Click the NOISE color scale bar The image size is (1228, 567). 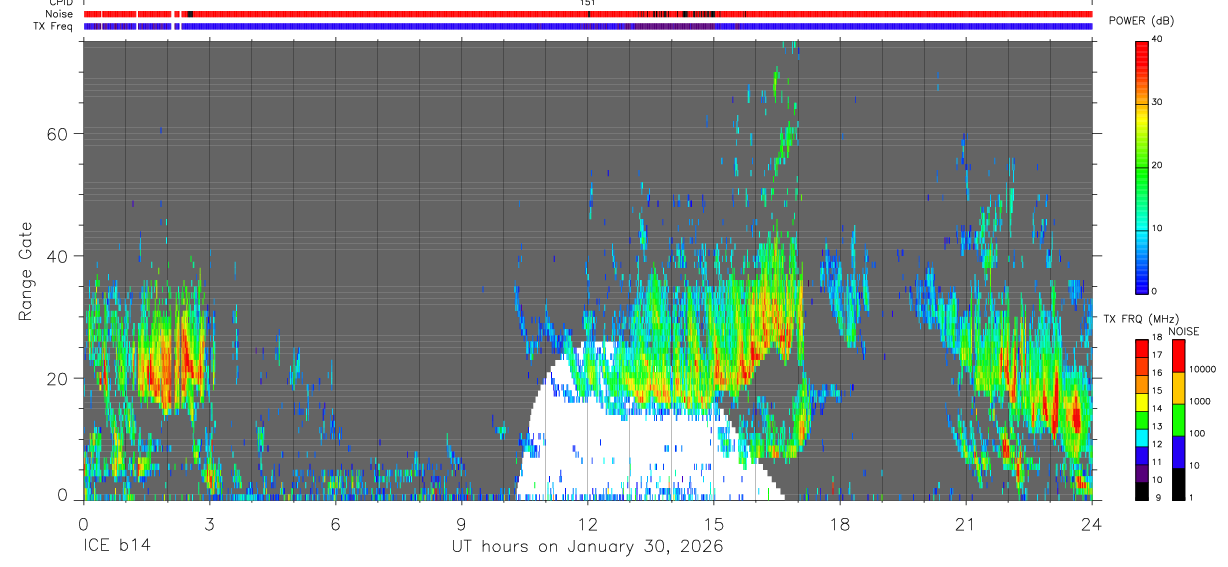click(1179, 420)
